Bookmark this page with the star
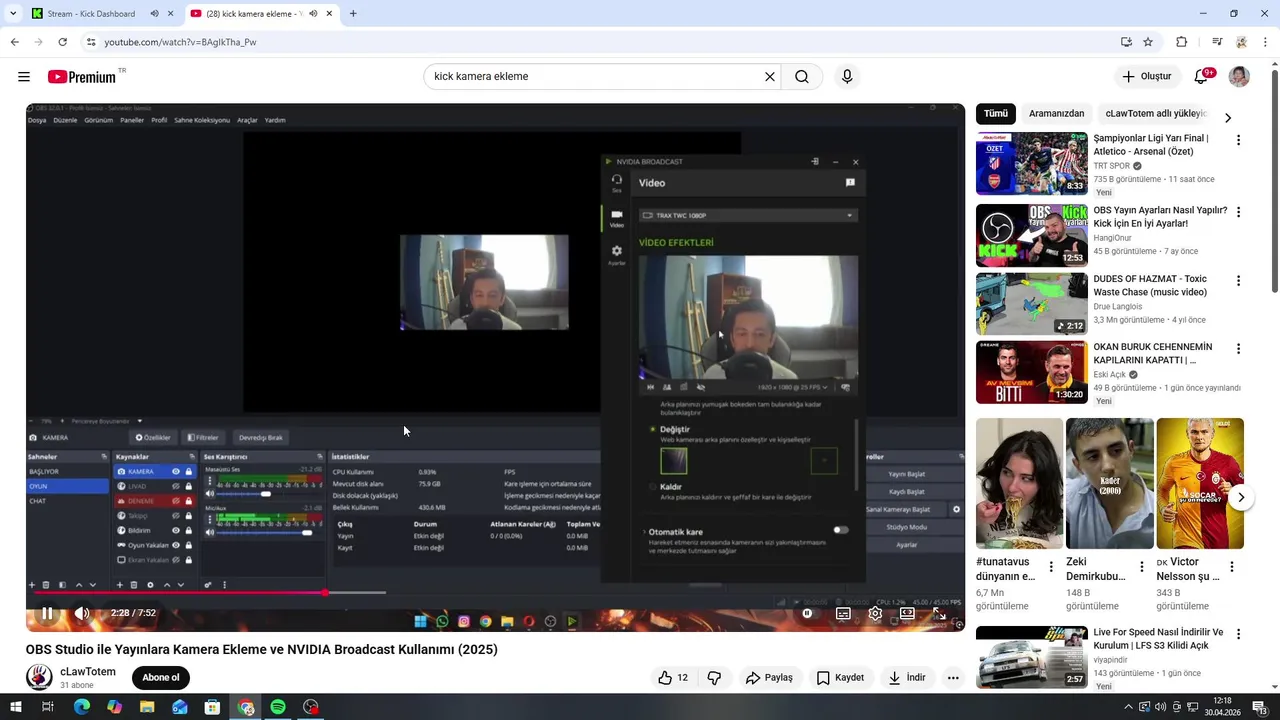 [1148, 42]
